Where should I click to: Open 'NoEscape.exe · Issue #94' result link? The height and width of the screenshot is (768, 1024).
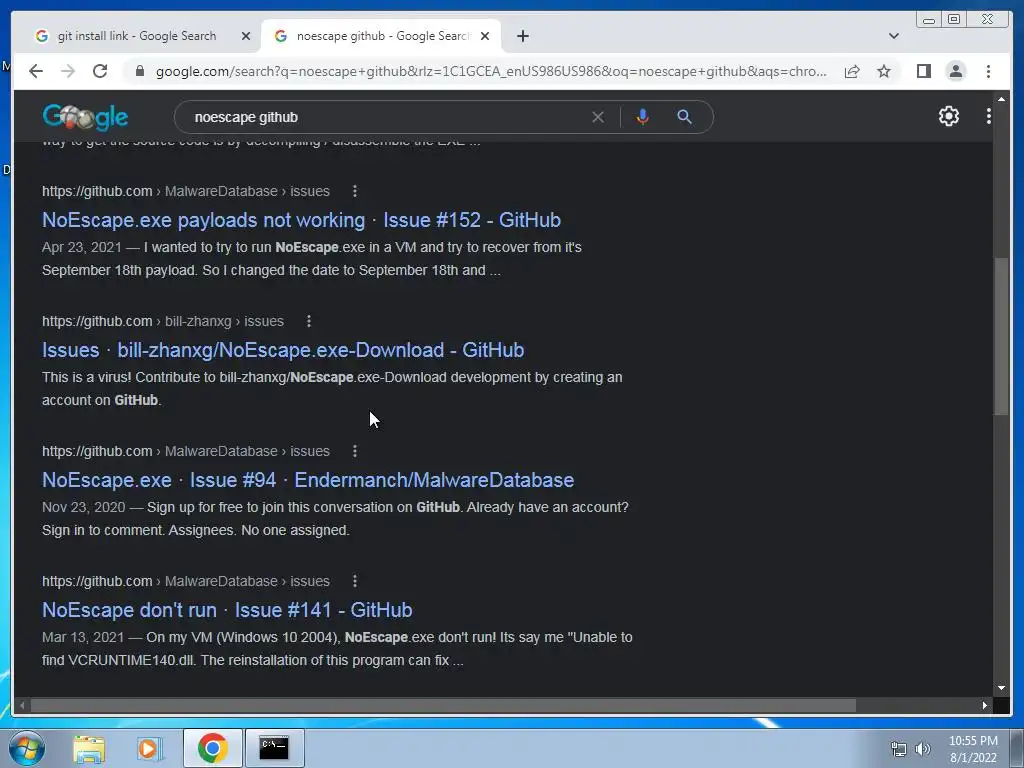coord(308,480)
